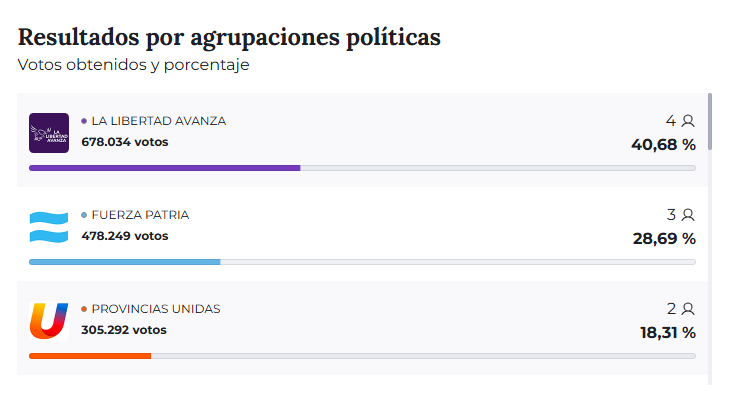The image size is (735, 412).
Task: Click the 678.034 votos count
Action: tap(125, 142)
